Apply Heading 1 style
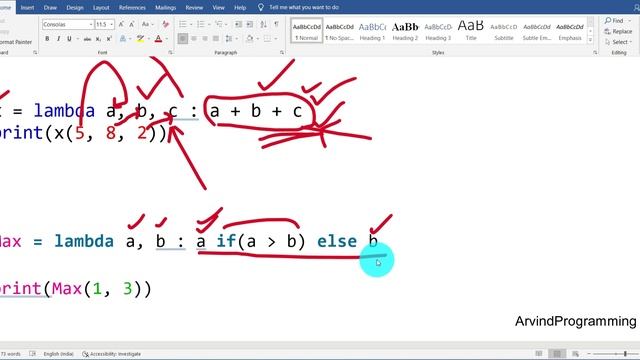Viewport: 640px width, 360px height. point(372,31)
